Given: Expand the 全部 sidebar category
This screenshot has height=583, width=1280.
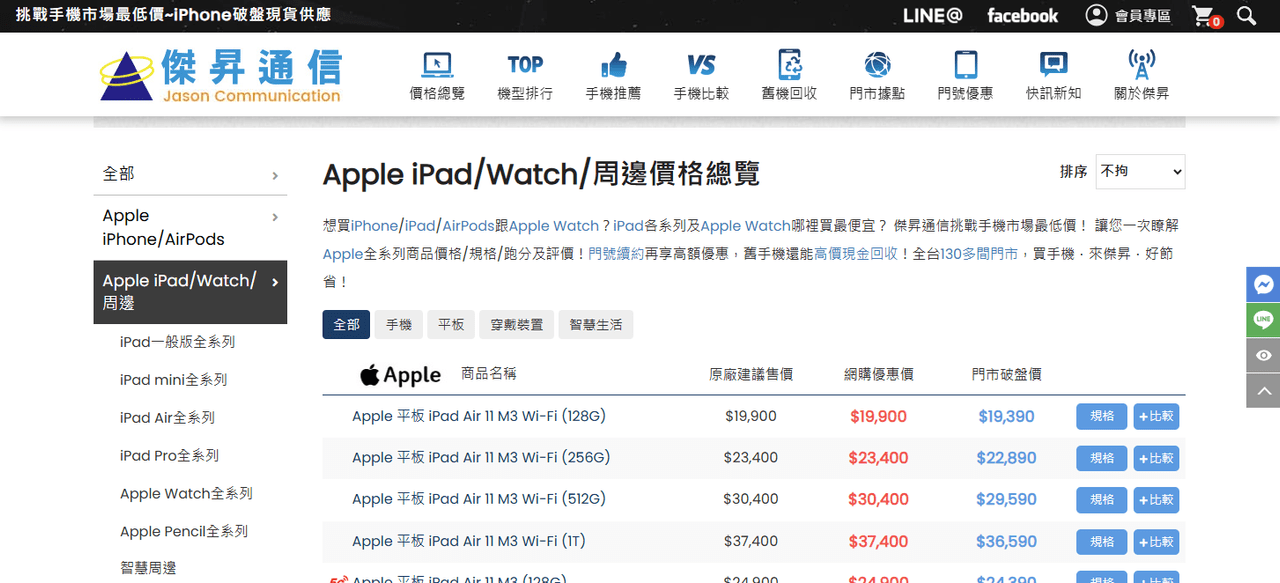Looking at the screenshot, I should (x=190, y=174).
